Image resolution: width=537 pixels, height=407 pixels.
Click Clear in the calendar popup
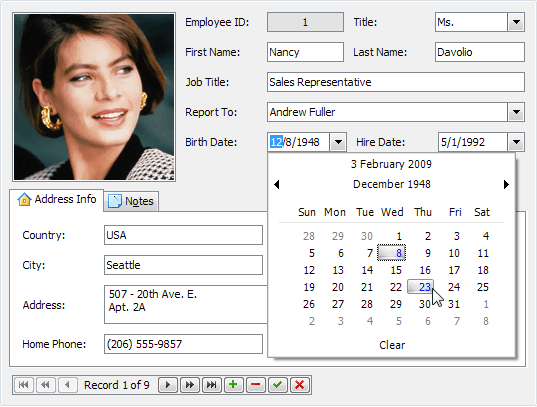click(x=392, y=345)
